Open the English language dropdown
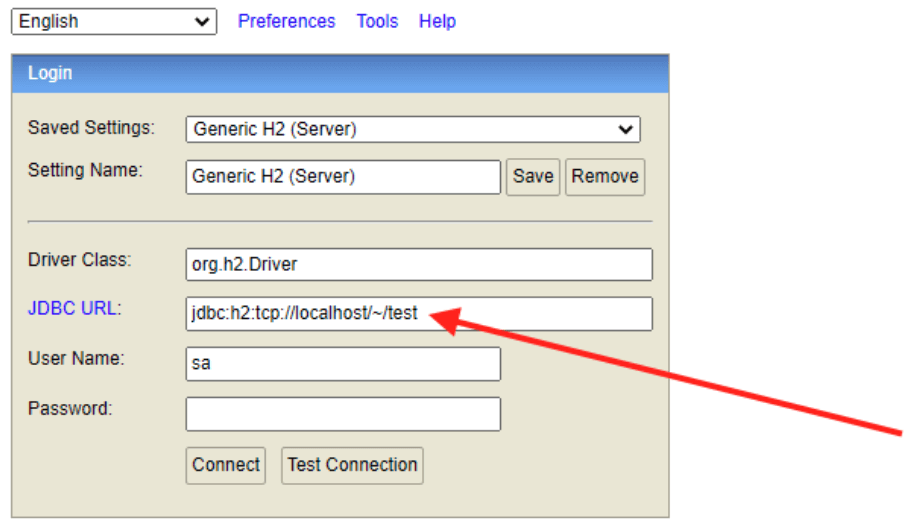 point(114,22)
